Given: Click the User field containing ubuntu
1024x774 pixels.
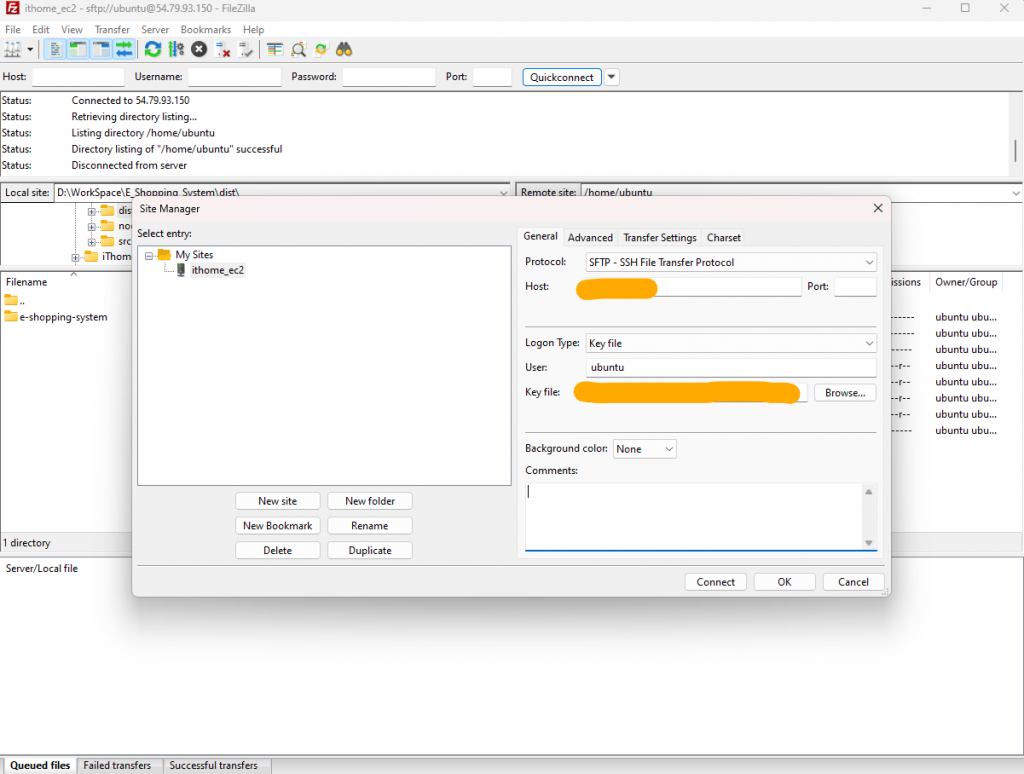Looking at the screenshot, I should point(731,368).
